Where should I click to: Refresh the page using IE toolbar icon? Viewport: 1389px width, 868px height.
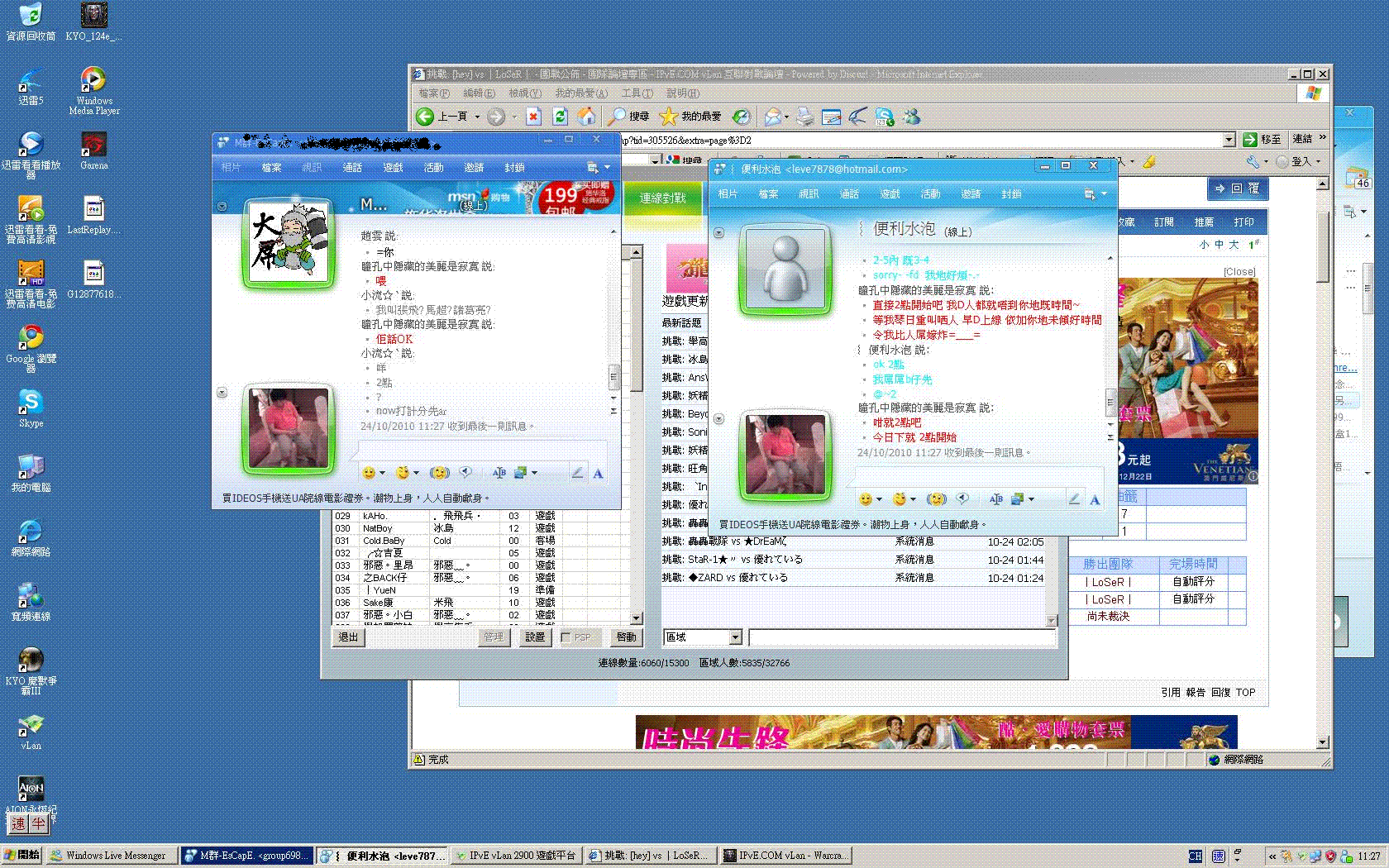tap(561, 117)
